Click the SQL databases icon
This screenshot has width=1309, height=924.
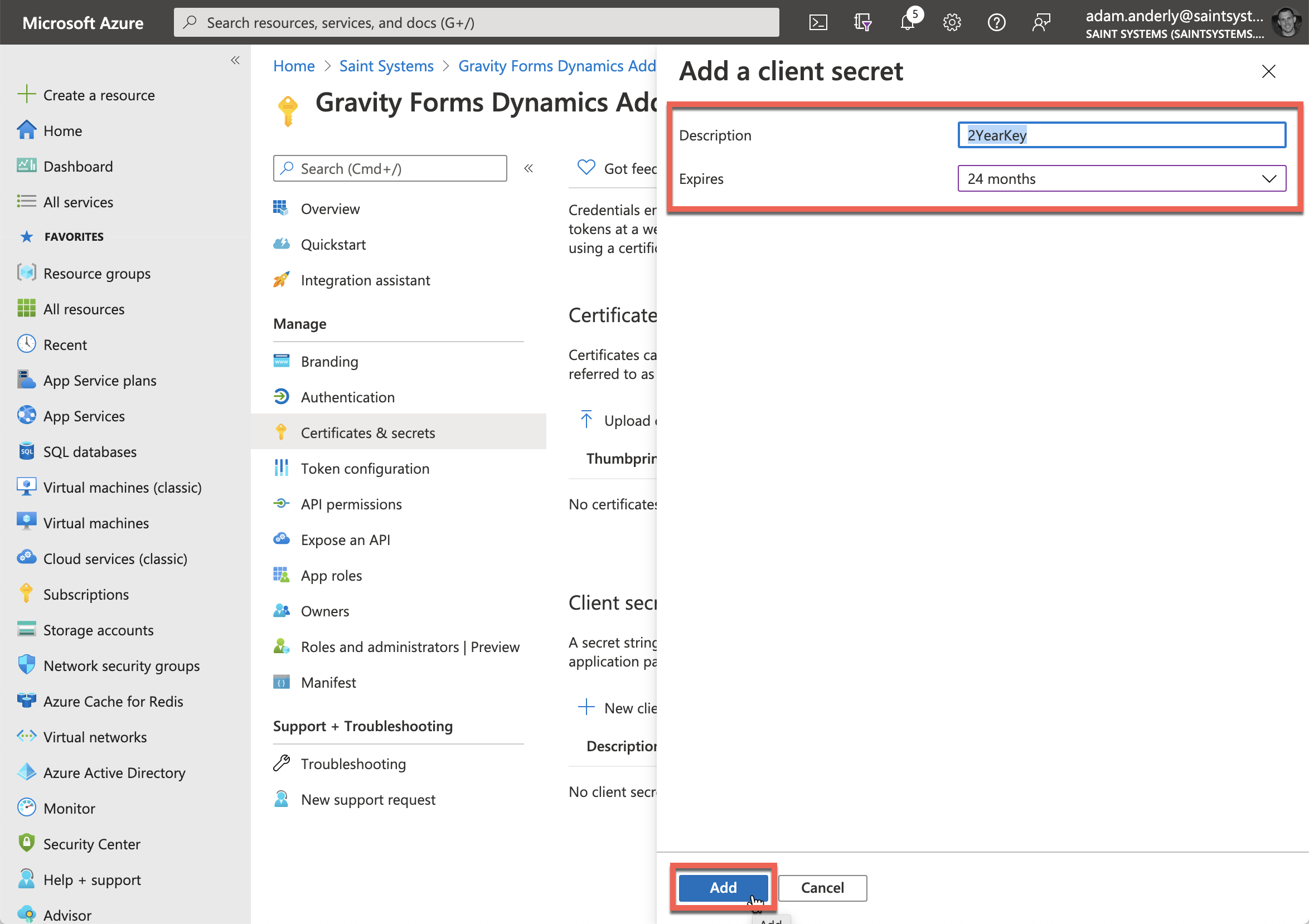(x=26, y=451)
